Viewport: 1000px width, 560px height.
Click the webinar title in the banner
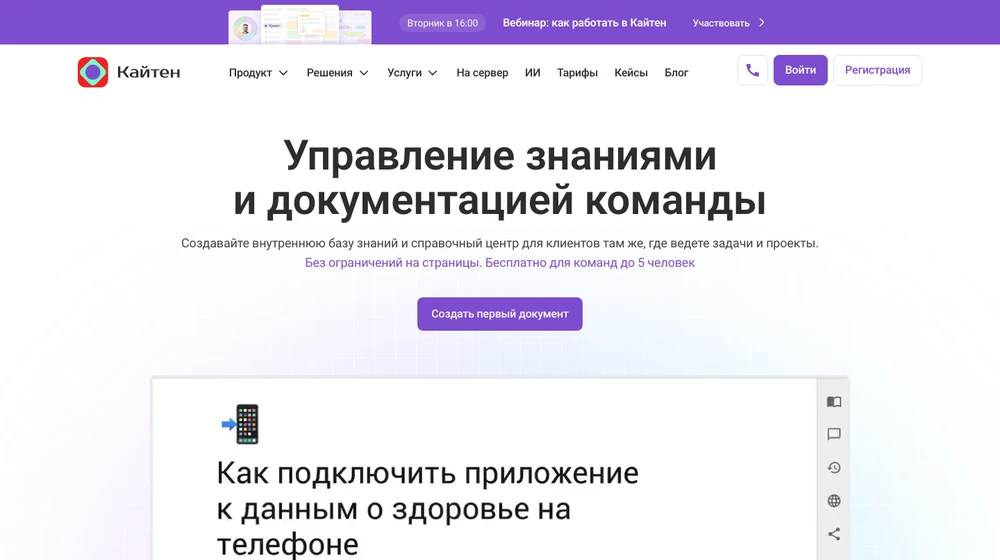[584, 22]
